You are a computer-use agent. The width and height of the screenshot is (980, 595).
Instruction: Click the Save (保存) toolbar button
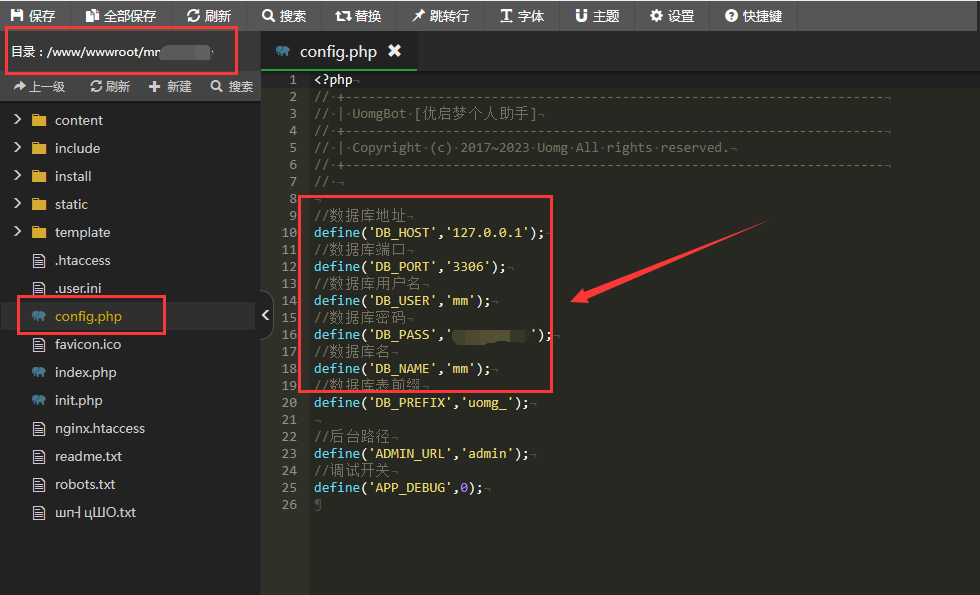[x=33, y=16]
